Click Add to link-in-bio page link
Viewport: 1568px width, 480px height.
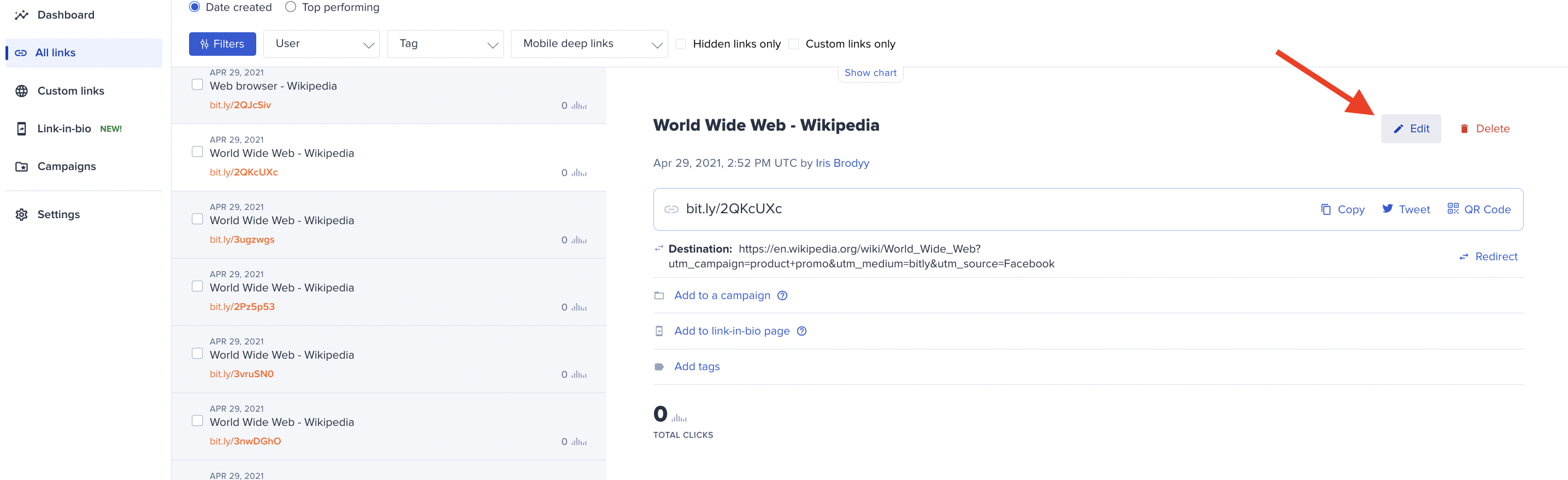pos(732,331)
